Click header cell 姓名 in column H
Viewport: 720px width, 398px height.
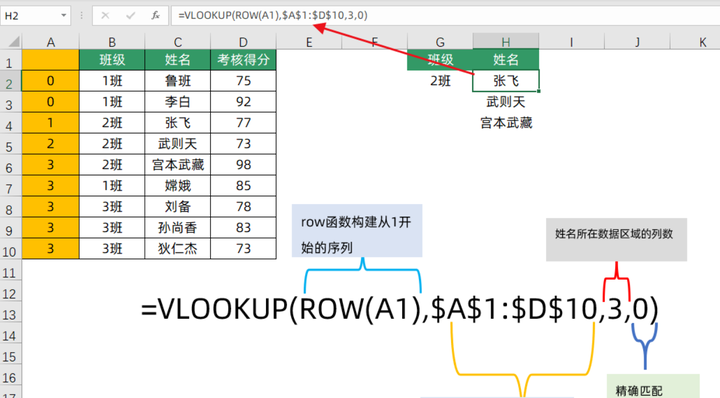pos(506,60)
